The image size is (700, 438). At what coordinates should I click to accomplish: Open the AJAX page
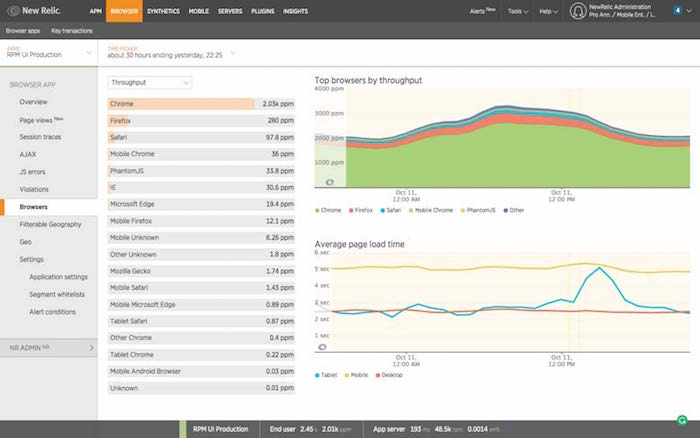click(28, 154)
